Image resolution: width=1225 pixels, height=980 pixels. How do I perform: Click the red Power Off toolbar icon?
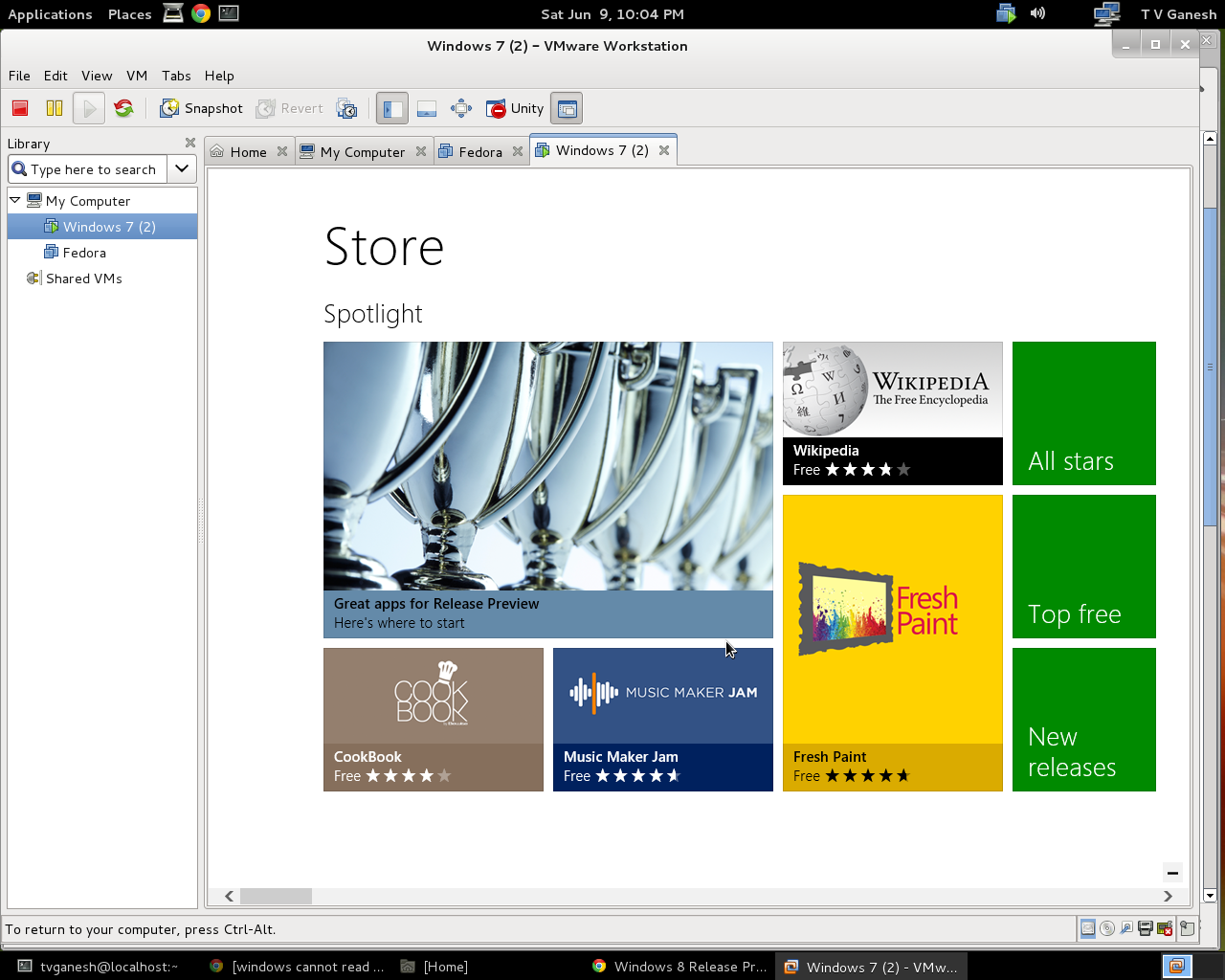point(20,108)
